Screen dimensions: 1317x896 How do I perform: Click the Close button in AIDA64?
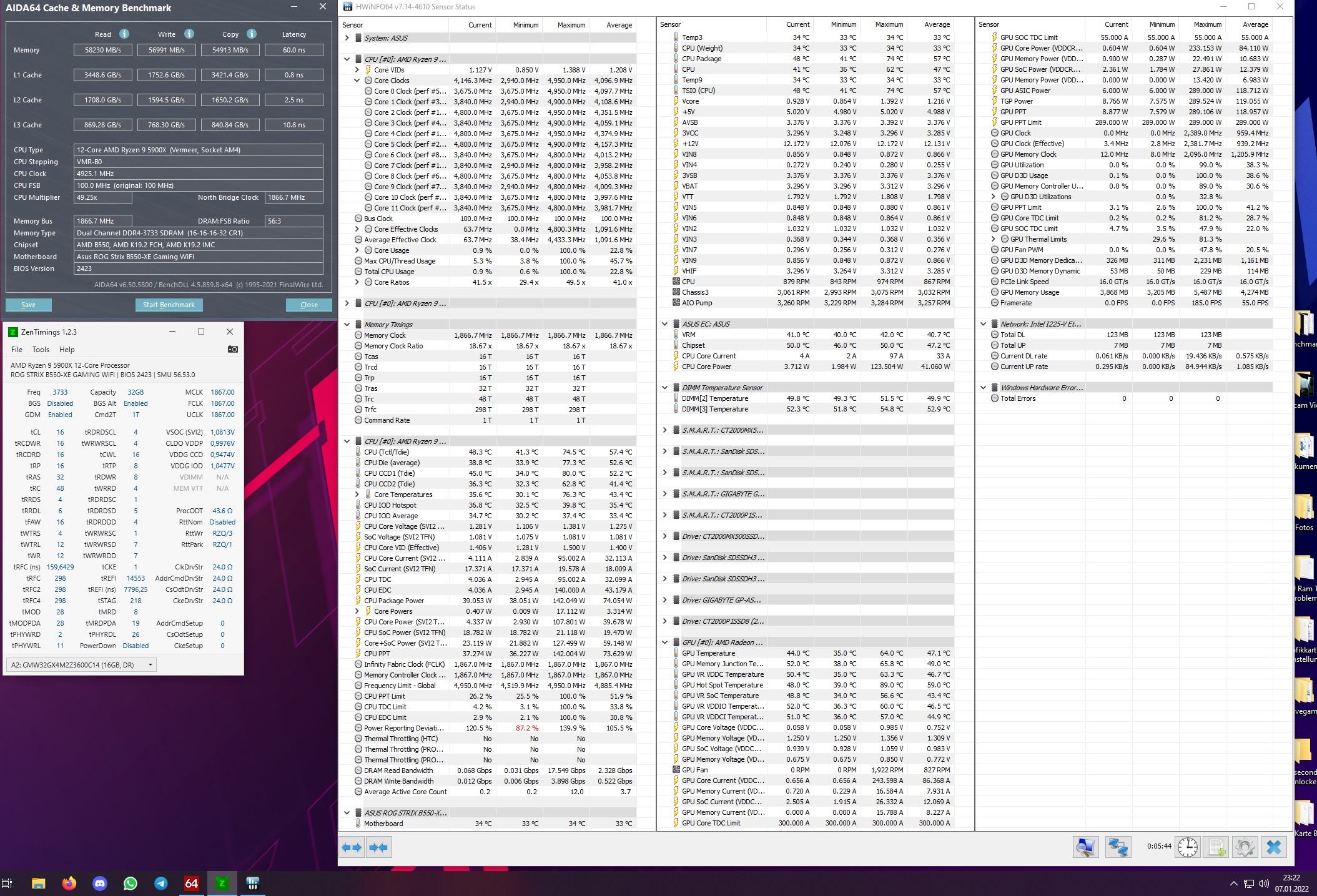tap(309, 305)
